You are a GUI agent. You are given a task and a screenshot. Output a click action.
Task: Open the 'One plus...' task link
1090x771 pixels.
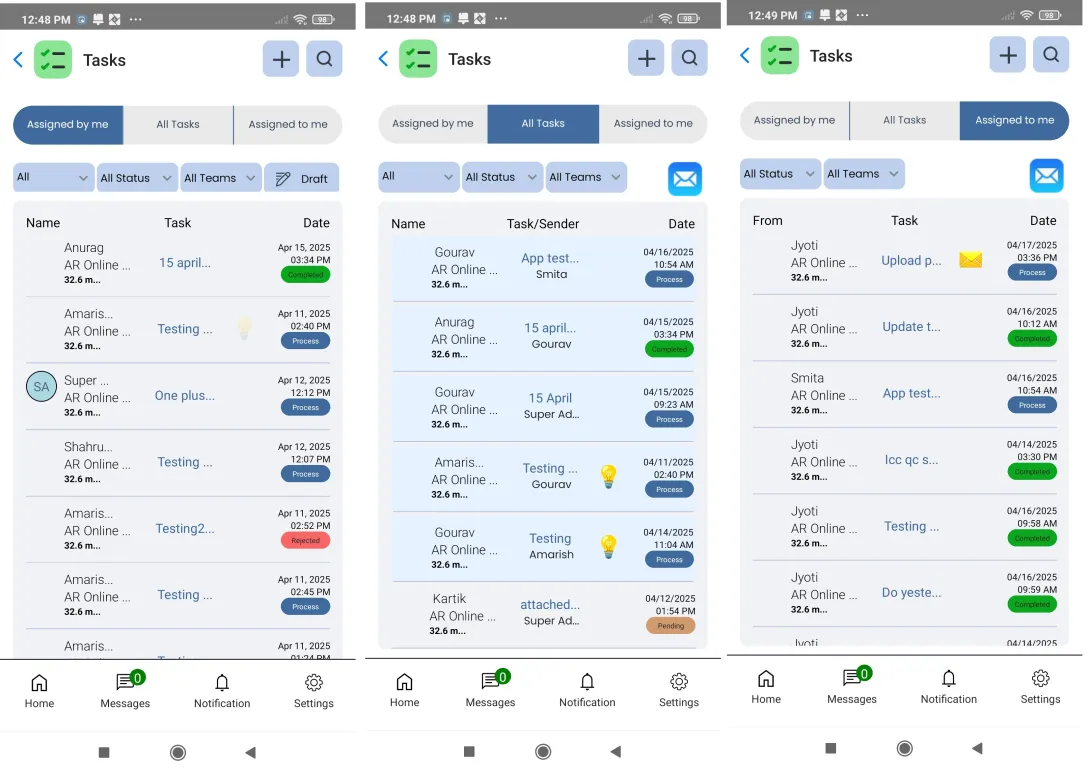pyautogui.click(x=184, y=396)
